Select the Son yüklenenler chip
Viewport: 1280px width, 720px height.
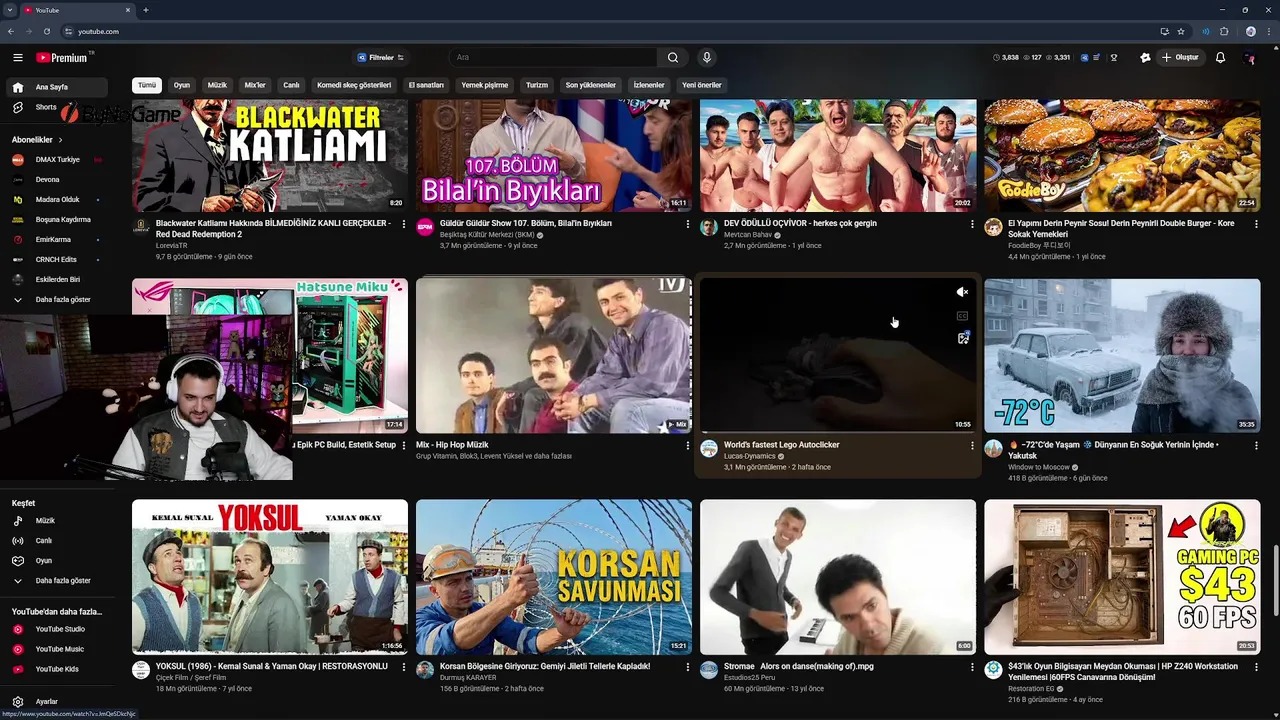(590, 85)
